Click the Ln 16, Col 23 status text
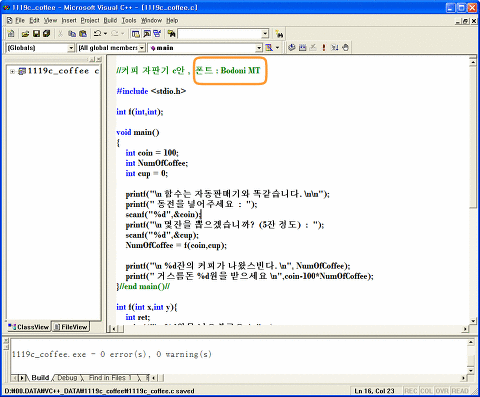Viewport: 480px width, 397px height. (374, 391)
